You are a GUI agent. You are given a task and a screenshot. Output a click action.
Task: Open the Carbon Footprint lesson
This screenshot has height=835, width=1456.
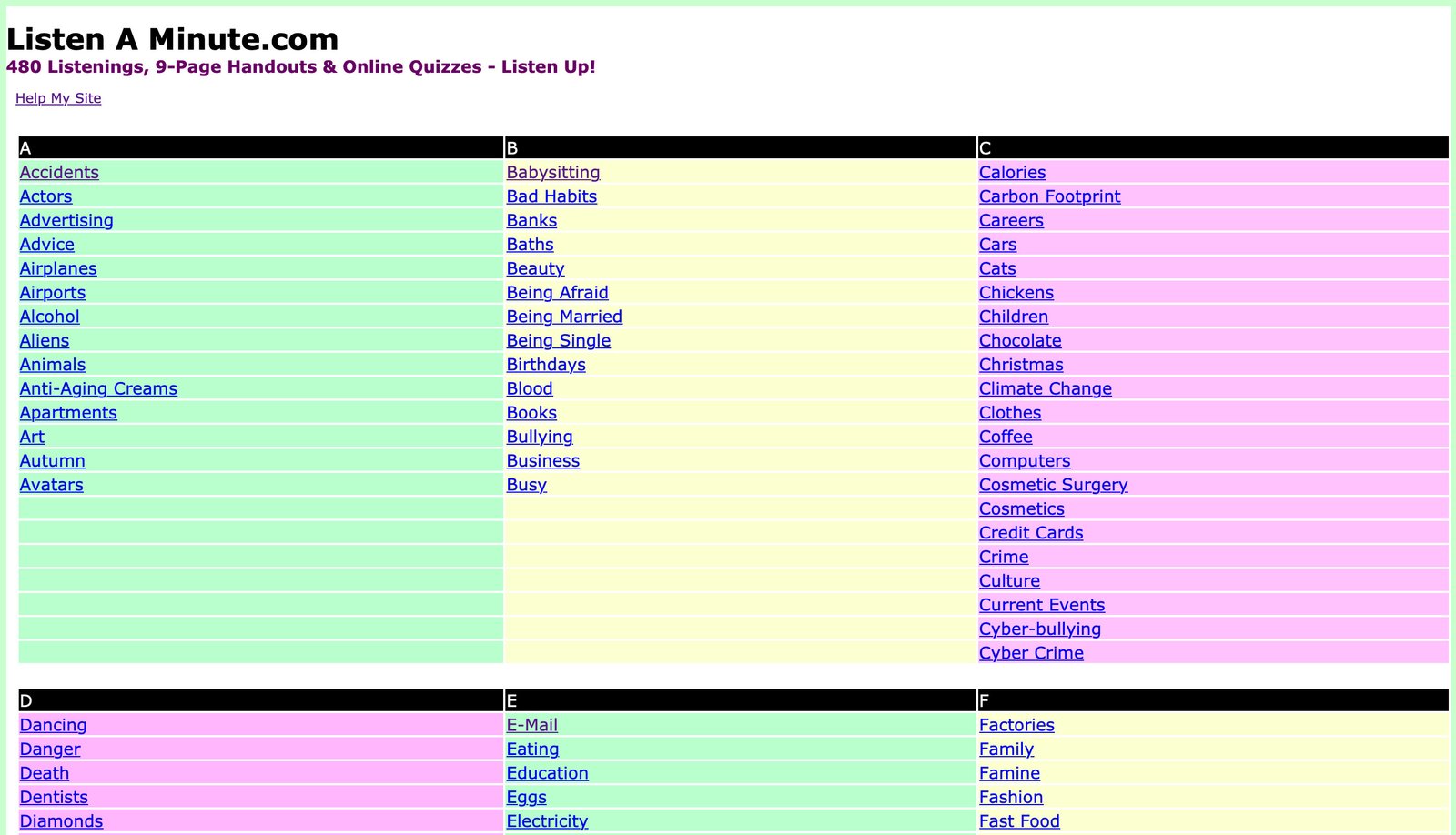pyautogui.click(x=1049, y=196)
